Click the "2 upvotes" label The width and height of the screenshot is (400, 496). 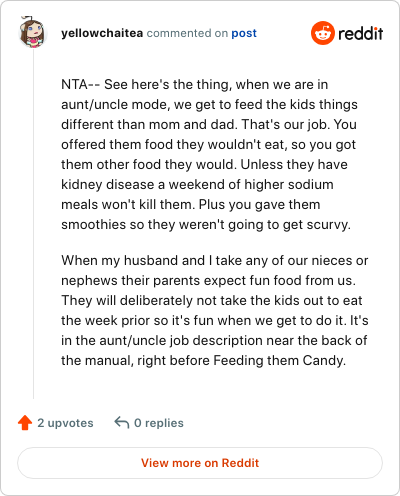(x=65, y=423)
